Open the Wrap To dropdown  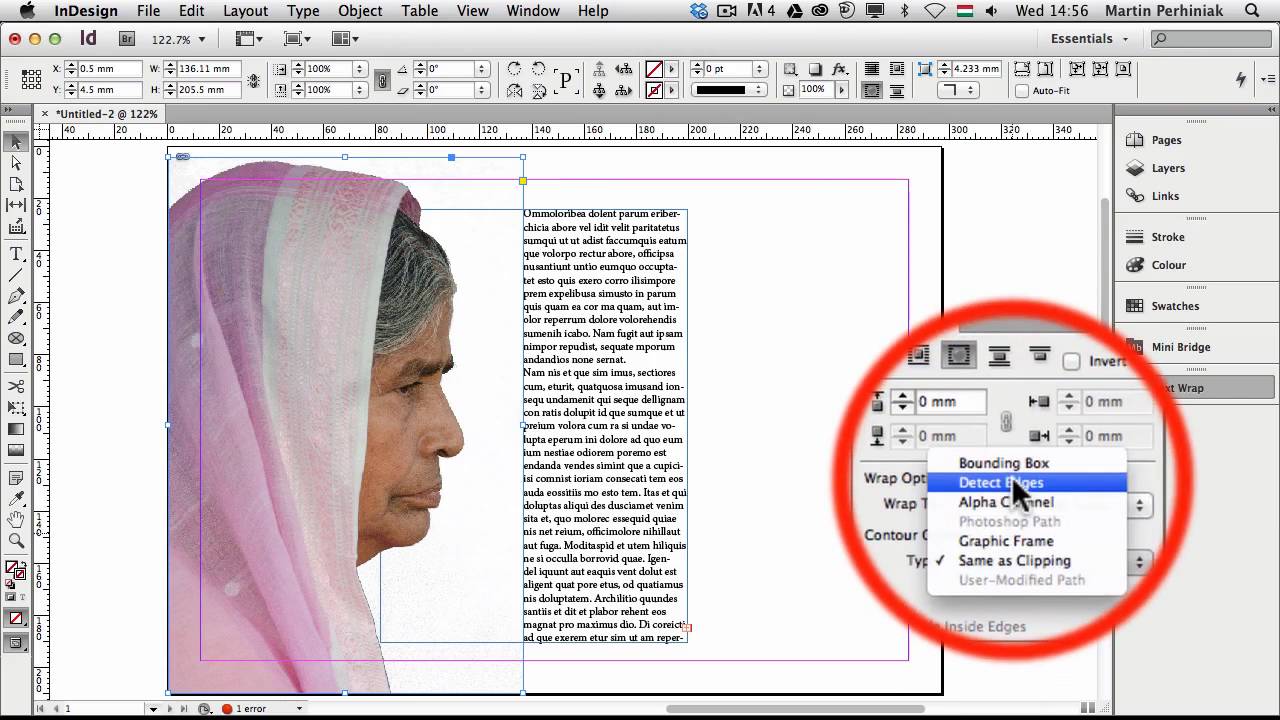[x=1140, y=505]
